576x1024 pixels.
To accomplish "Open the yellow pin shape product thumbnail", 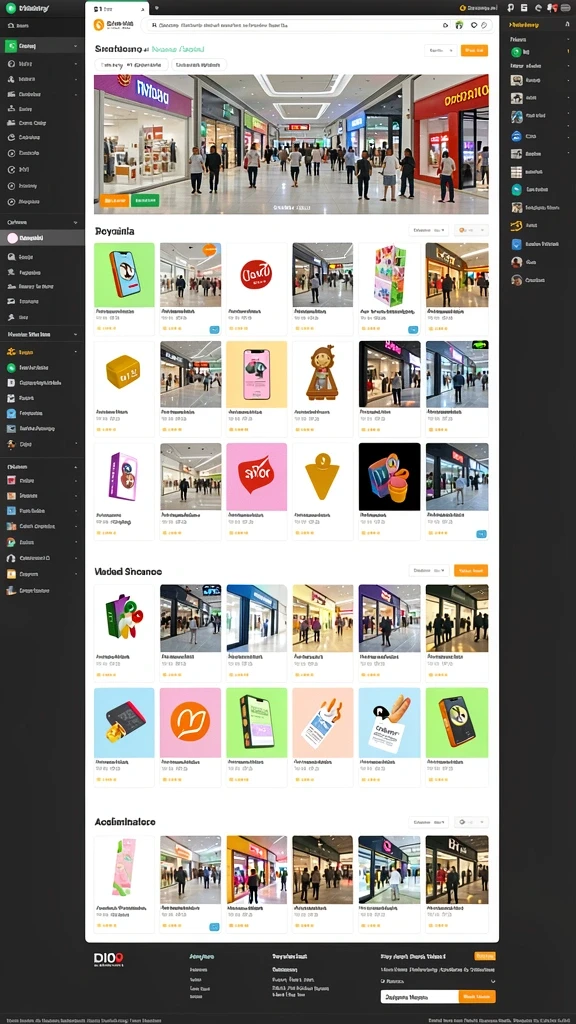I will 323,477.
